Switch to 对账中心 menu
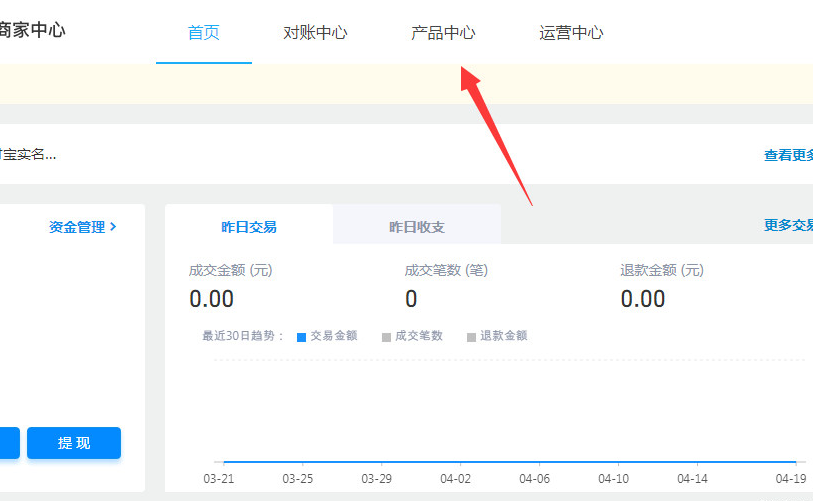 (x=315, y=33)
